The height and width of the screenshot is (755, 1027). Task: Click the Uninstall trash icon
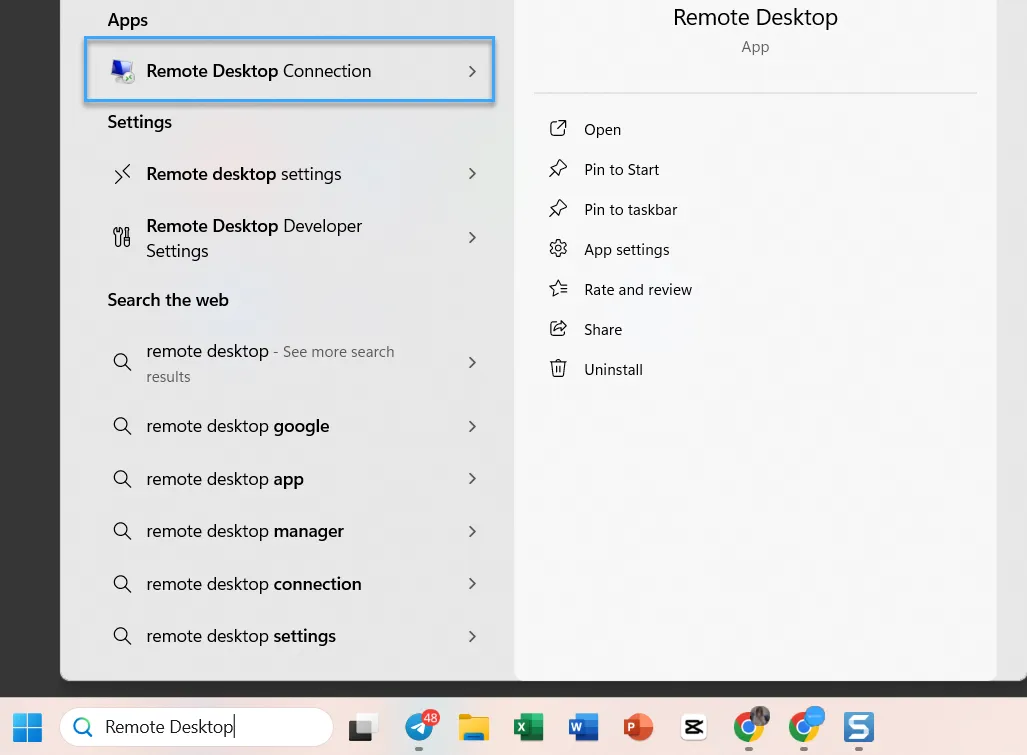558,368
